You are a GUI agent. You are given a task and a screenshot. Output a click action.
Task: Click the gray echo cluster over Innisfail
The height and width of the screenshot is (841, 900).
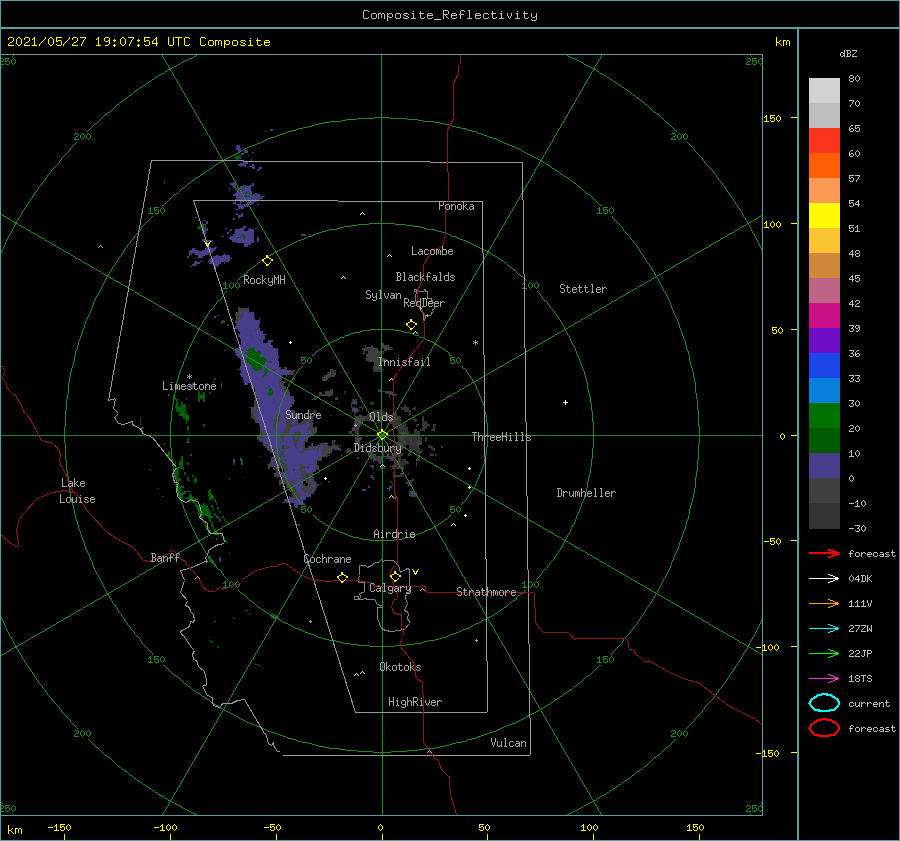click(x=376, y=356)
